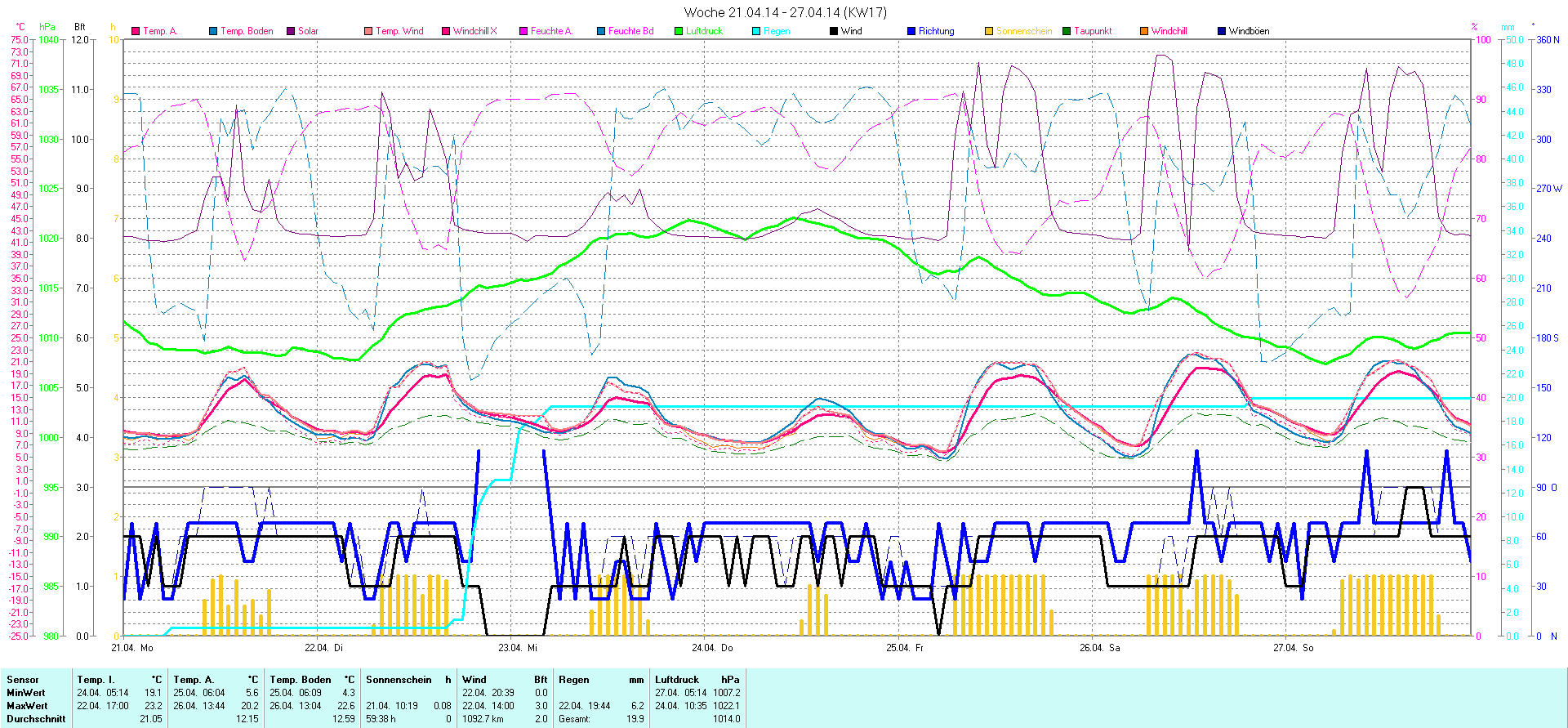Click the Feuchte A. legend label
1568x728 pixels.
[x=551, y=31]
